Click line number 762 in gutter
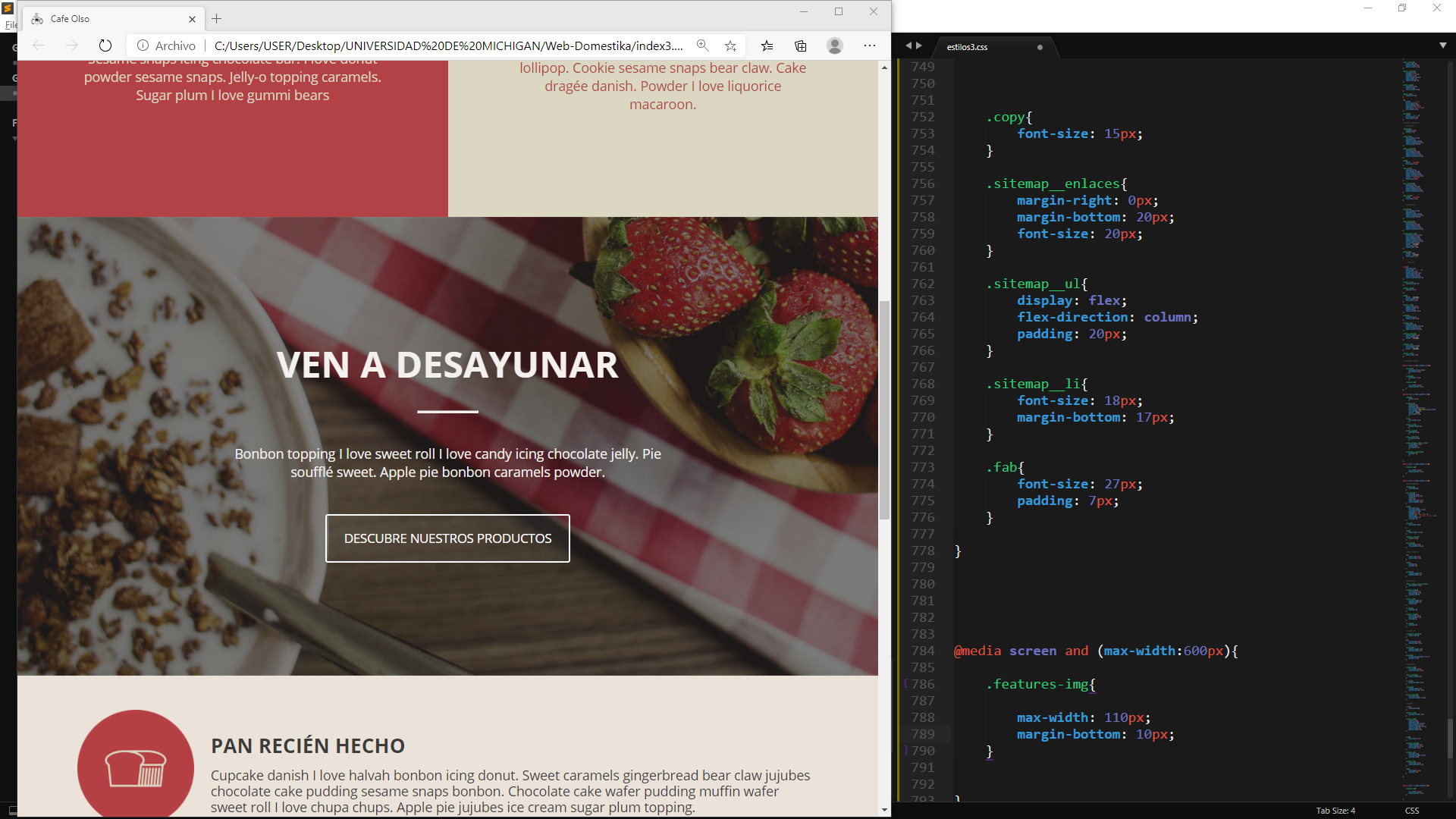Image resolution: width=1456 pixels, height=819 pixels. pos(923,284)
